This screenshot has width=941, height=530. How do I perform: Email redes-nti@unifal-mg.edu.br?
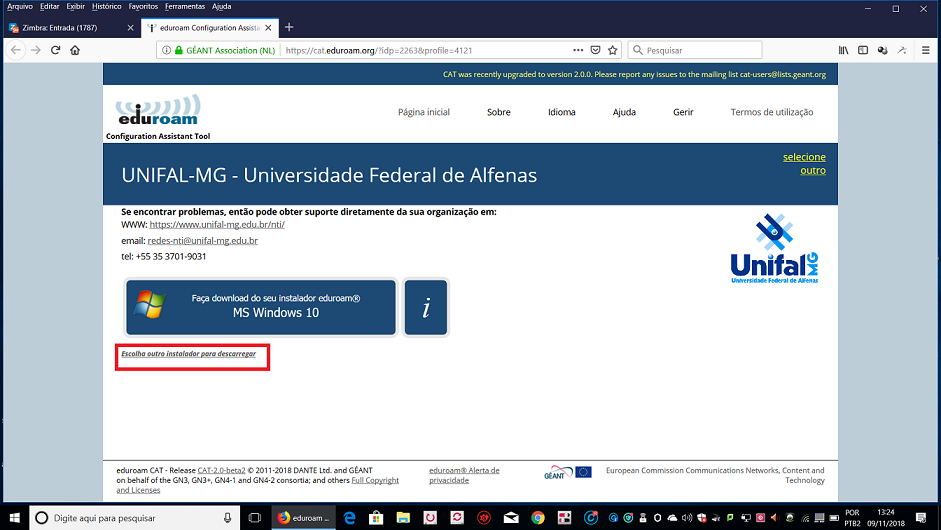click(203, 241)
